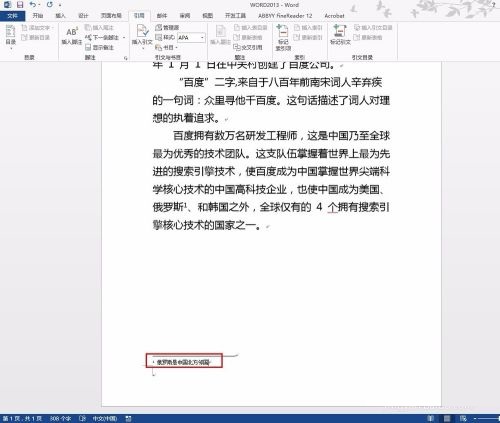
Task: Click the underlined character 个 in document
Action: click(x=333, y=207)
